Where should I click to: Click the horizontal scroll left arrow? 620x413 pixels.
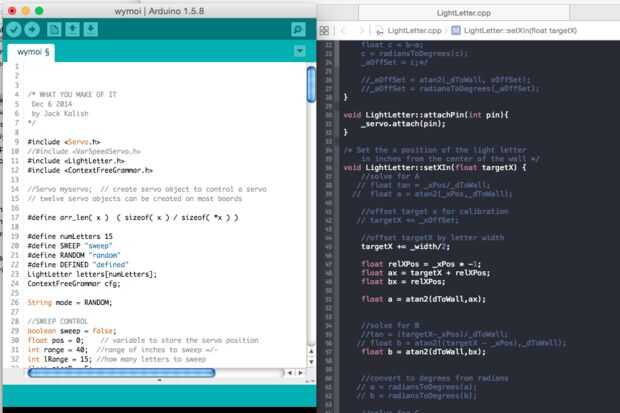[290, 373]
